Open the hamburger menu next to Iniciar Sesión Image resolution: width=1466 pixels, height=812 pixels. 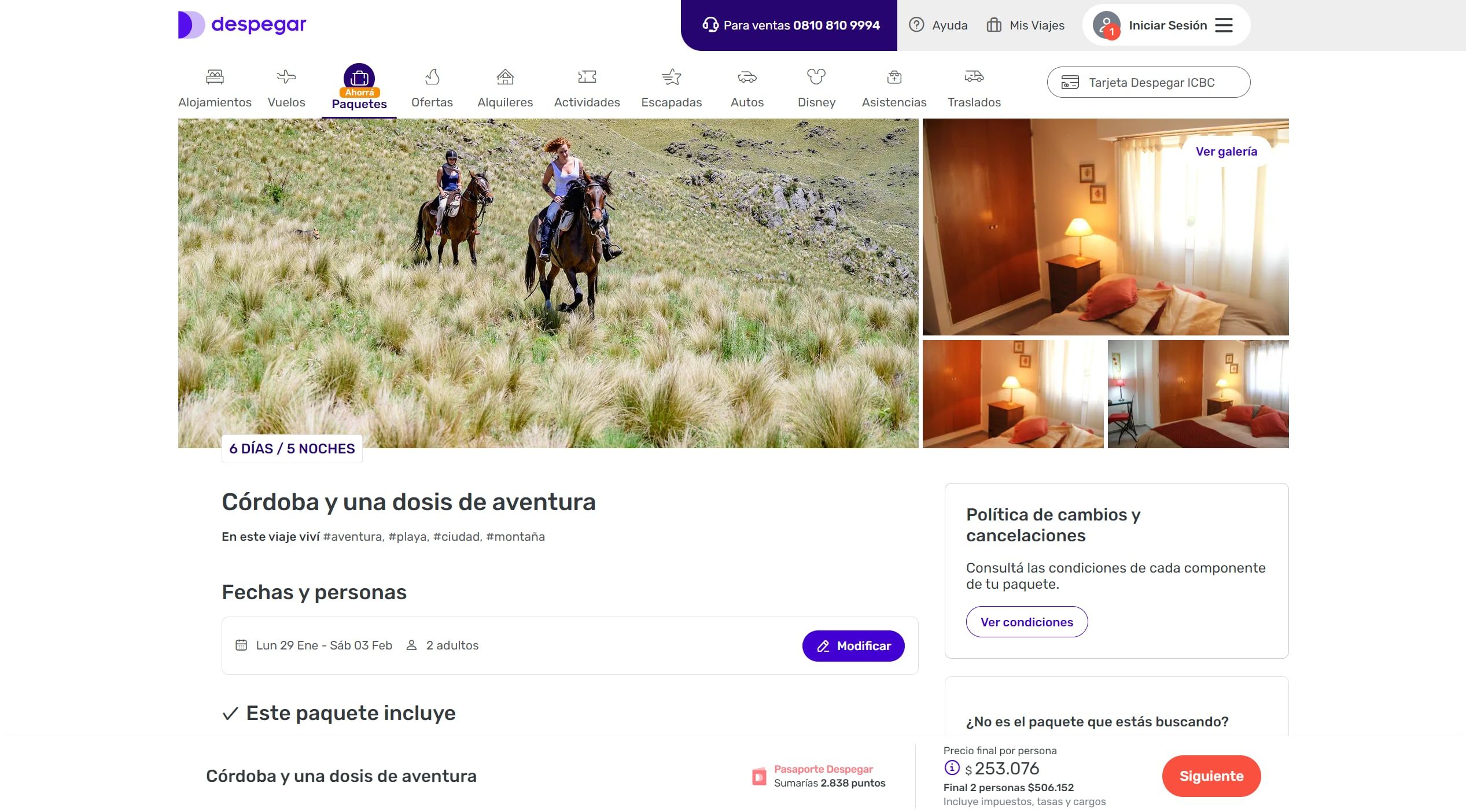[1223, 25]
